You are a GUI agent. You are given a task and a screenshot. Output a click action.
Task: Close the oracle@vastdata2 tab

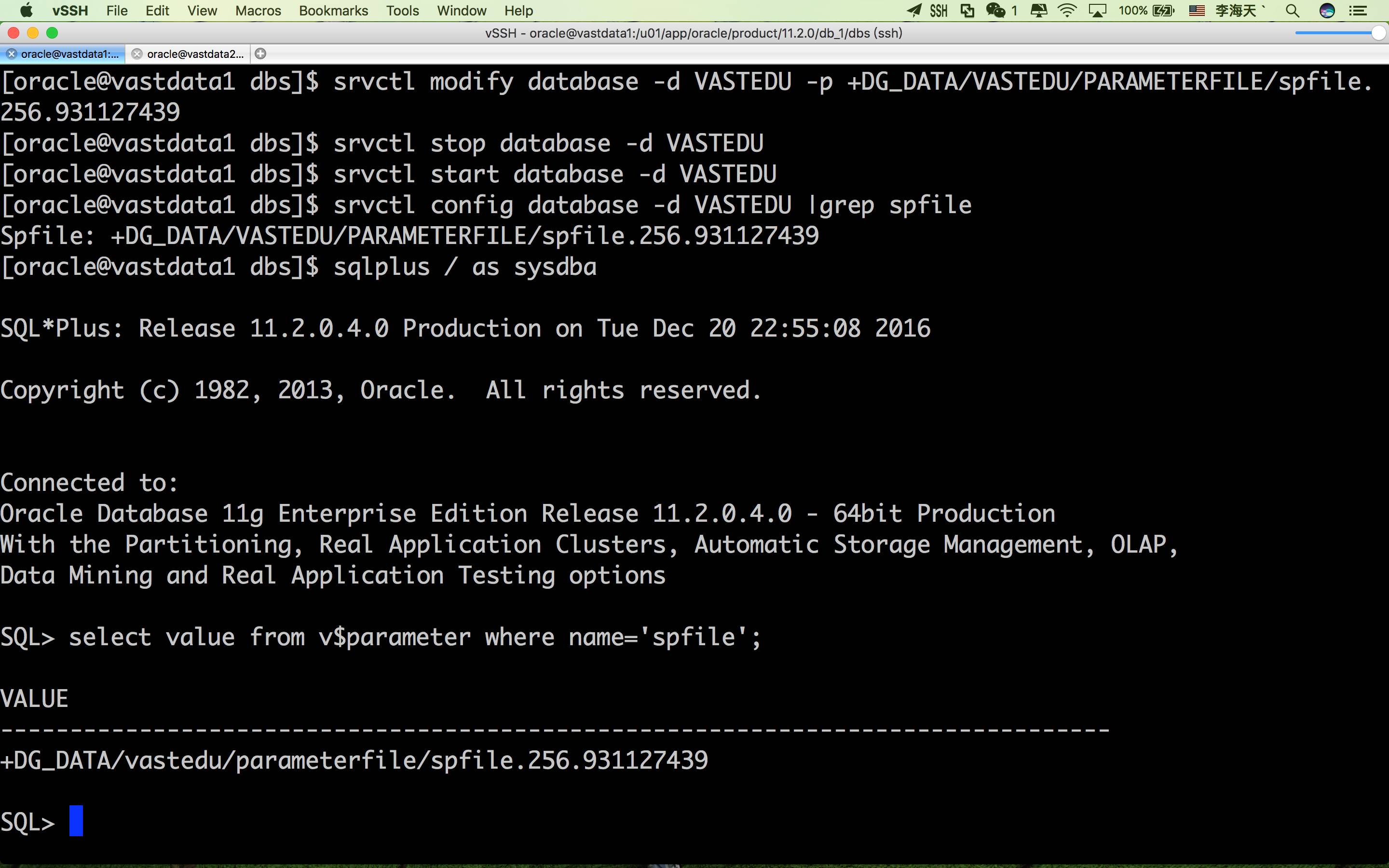(x=136, y=54)
